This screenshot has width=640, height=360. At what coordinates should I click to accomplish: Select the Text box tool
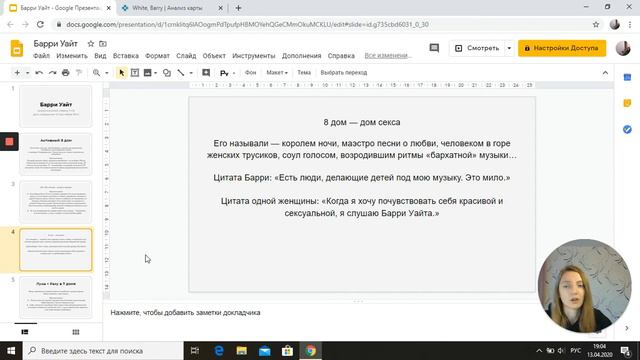coord(135,73)
